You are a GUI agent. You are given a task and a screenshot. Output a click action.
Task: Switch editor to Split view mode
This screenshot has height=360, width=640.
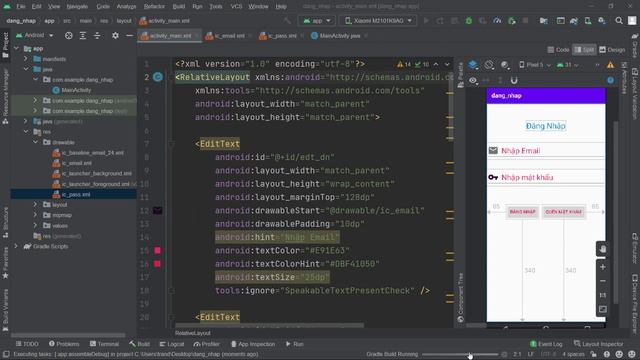click(584, 50)
